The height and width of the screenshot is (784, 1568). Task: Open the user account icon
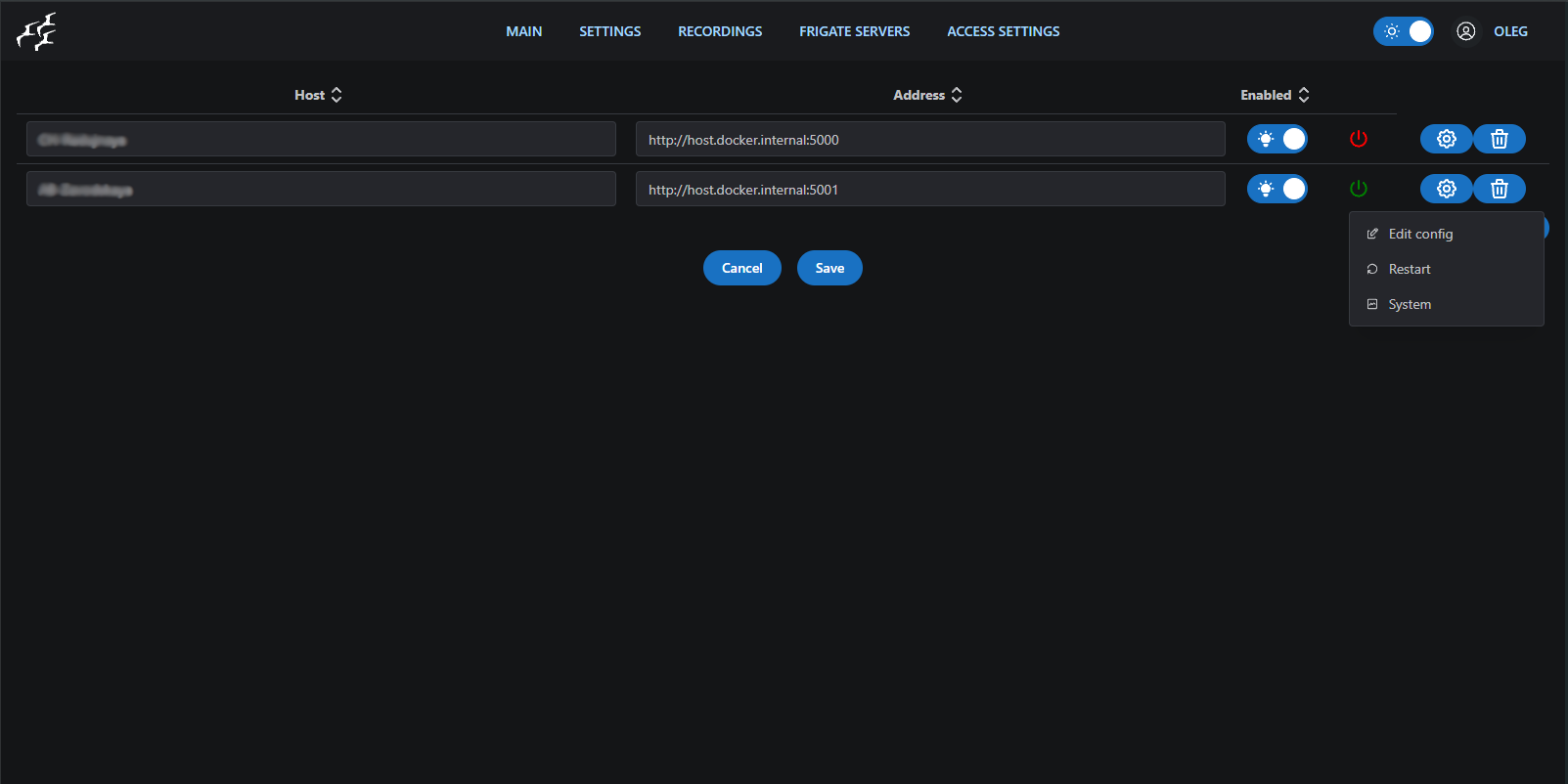click(x=1465, y=31)
